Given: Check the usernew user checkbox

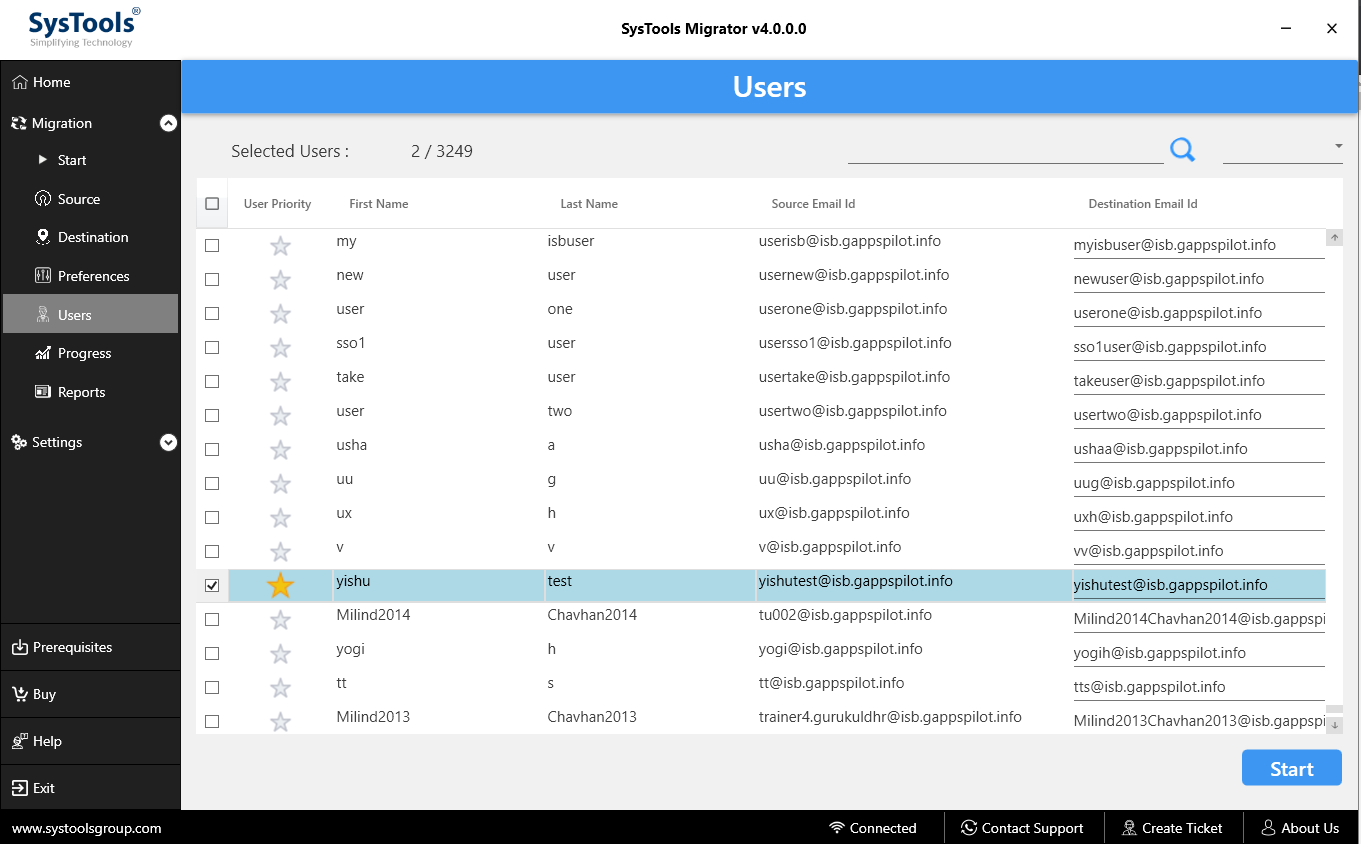Looking at the screenshot, I should tap(212, 280).
